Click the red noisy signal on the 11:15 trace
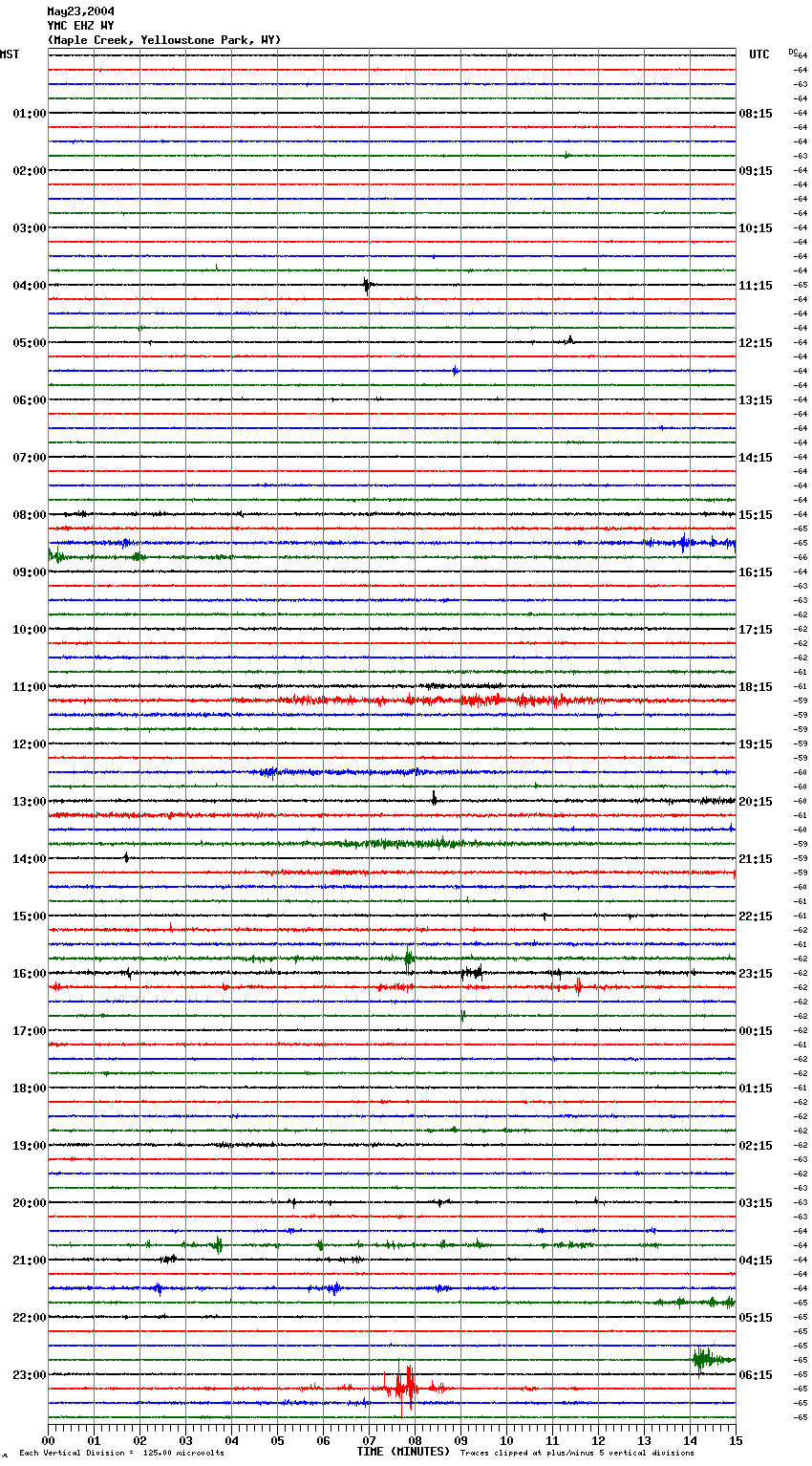The height and width of the screenshot is (1466, 812). [x=439, y=701]
